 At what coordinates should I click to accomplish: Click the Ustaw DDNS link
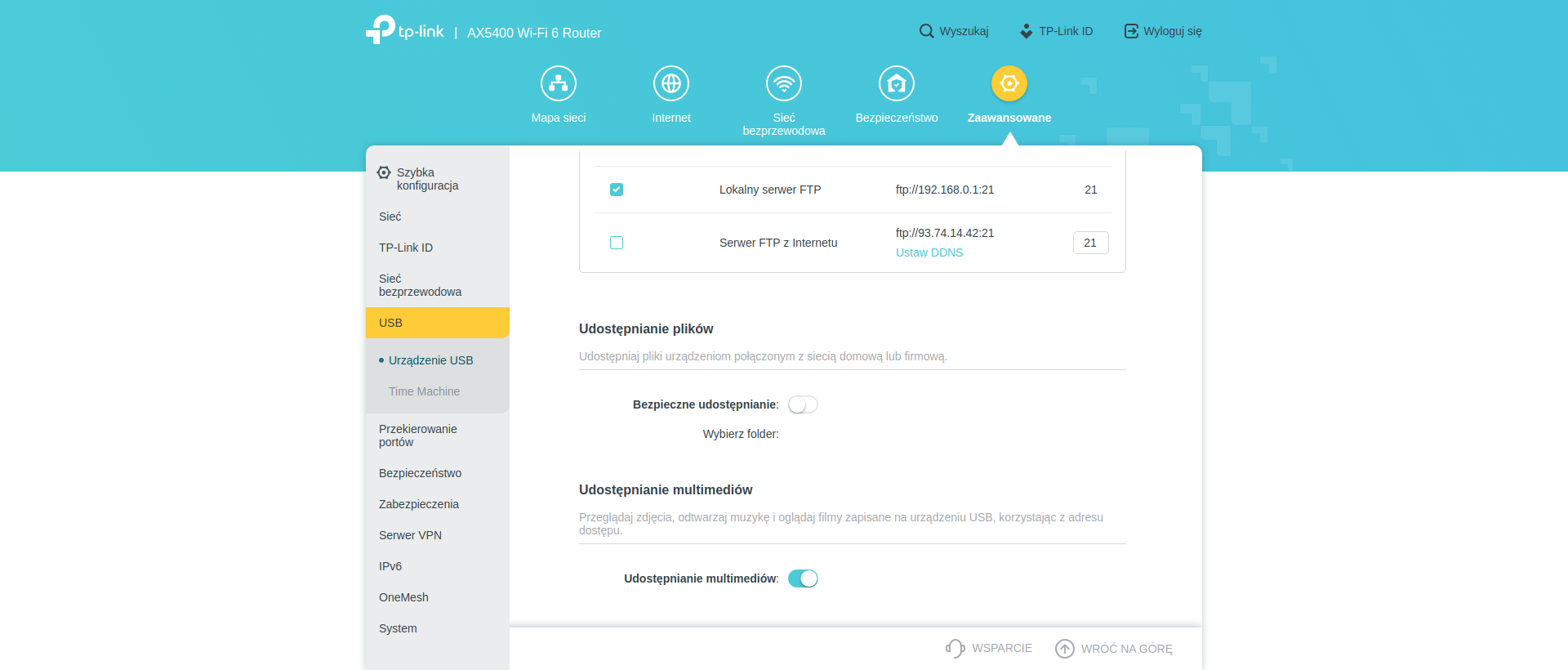coord(929,252)
